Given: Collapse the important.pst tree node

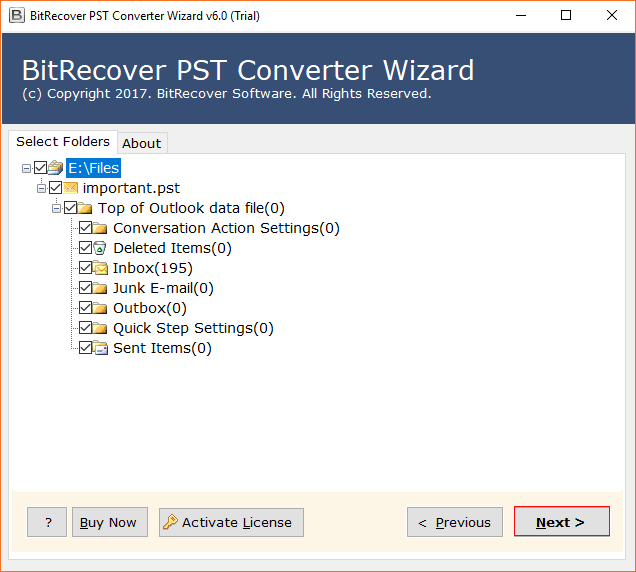Looking at the screenshot, I should [41, 188].
